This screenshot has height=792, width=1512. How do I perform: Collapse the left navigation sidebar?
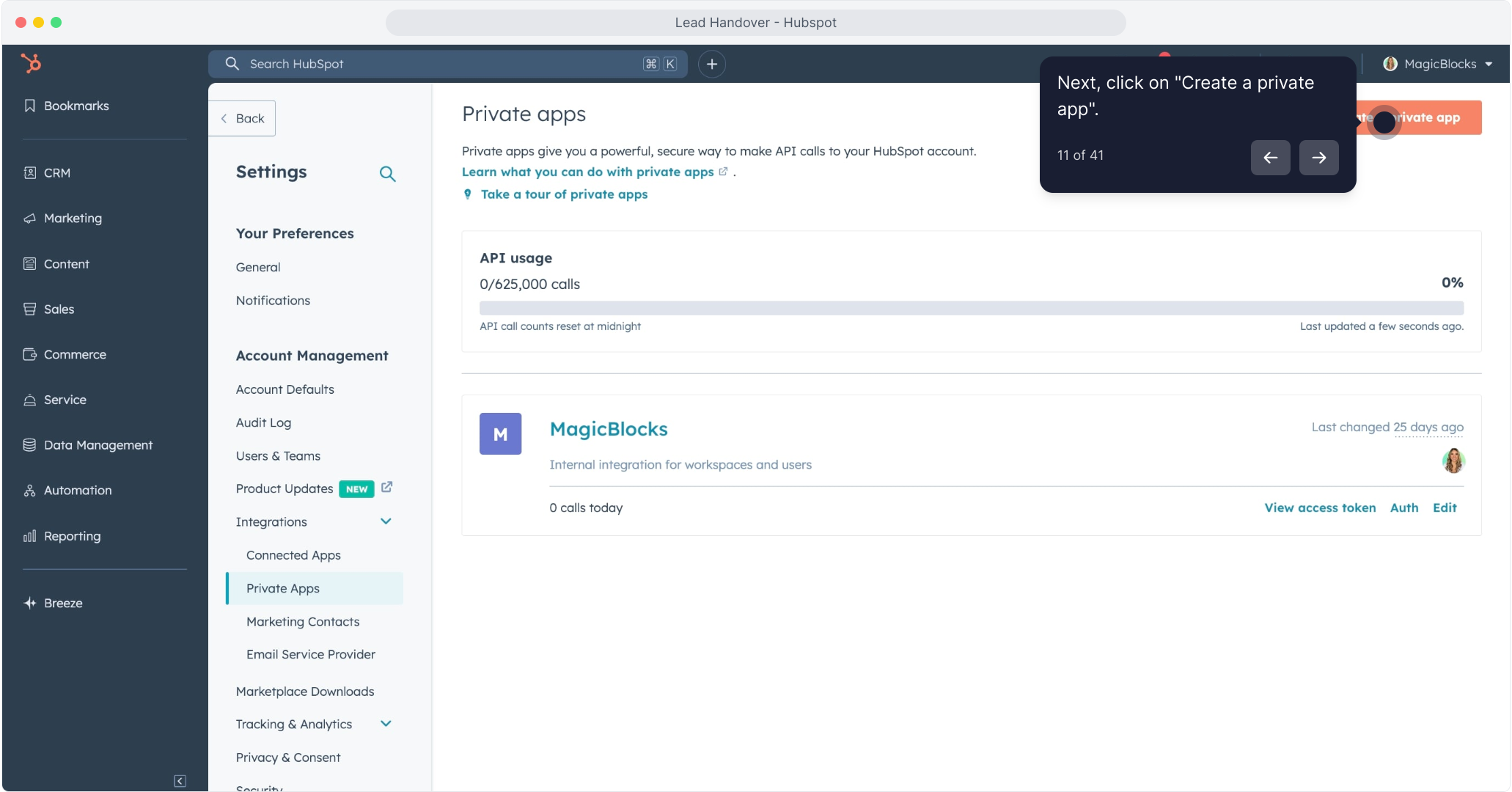tap(180, 781)
